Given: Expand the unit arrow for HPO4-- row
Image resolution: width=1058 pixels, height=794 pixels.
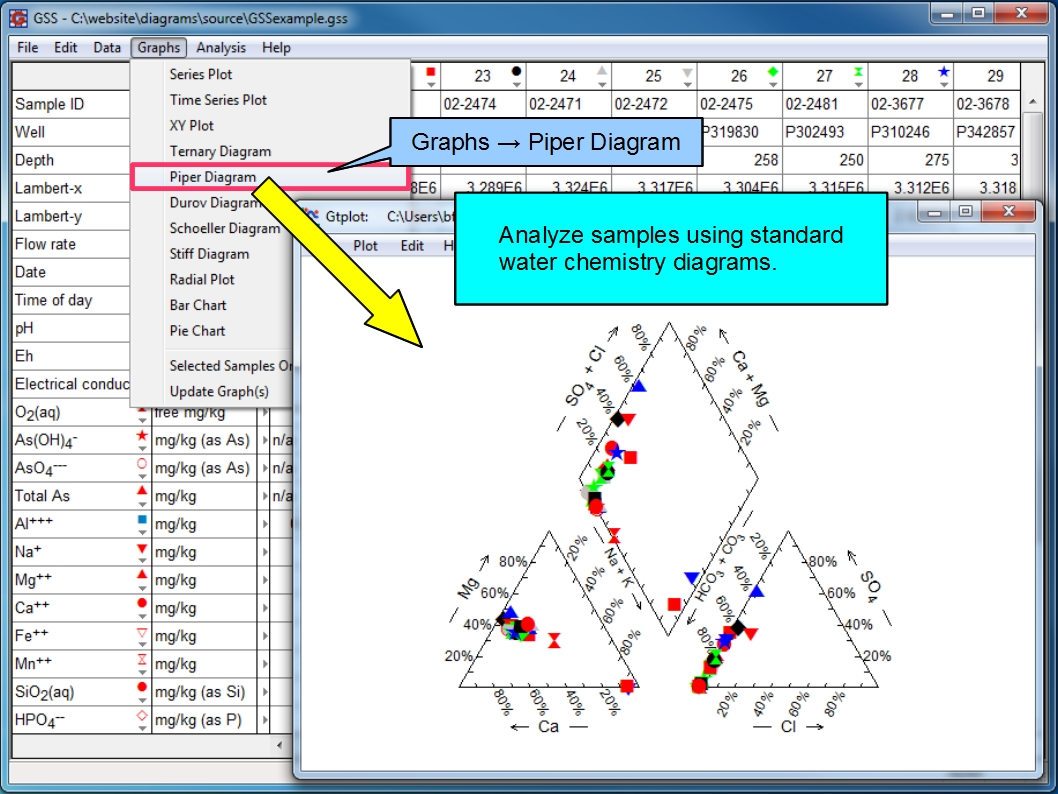Looking at the screenshot, I should tap(264, 720).
